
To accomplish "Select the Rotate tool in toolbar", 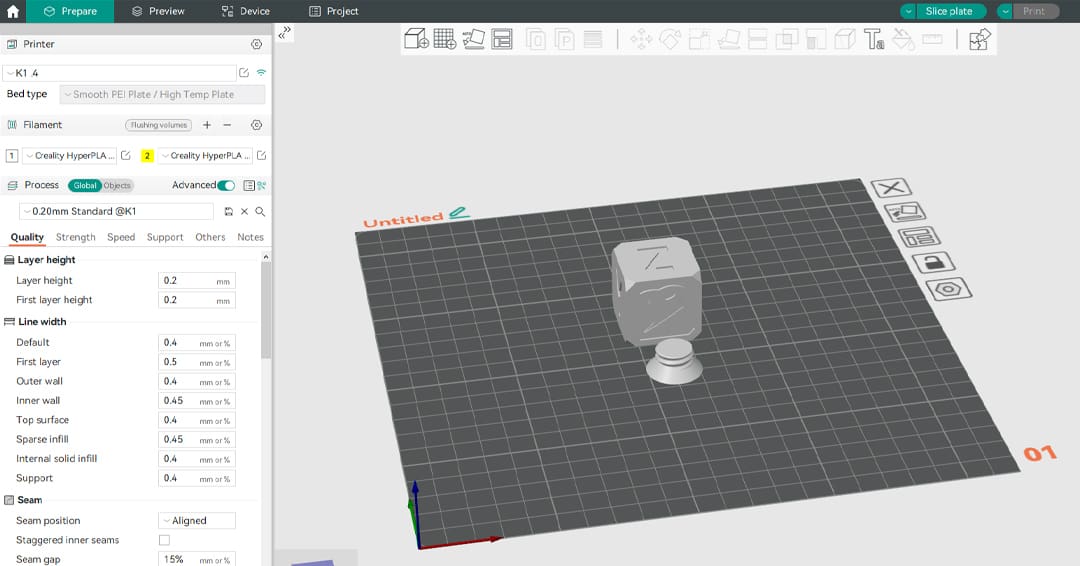I will [670, 39].
